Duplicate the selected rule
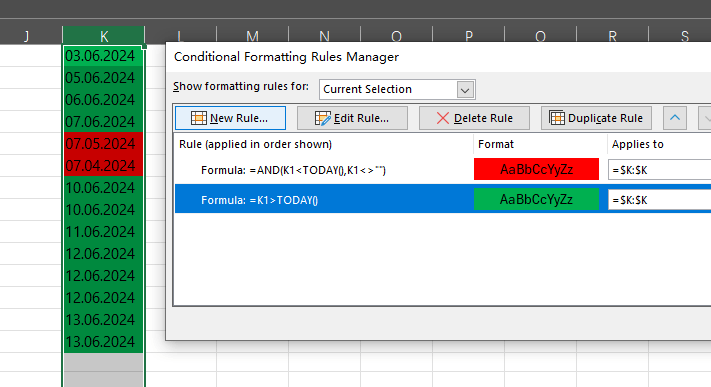The image size is (711, 387). (x=596, y=118)
